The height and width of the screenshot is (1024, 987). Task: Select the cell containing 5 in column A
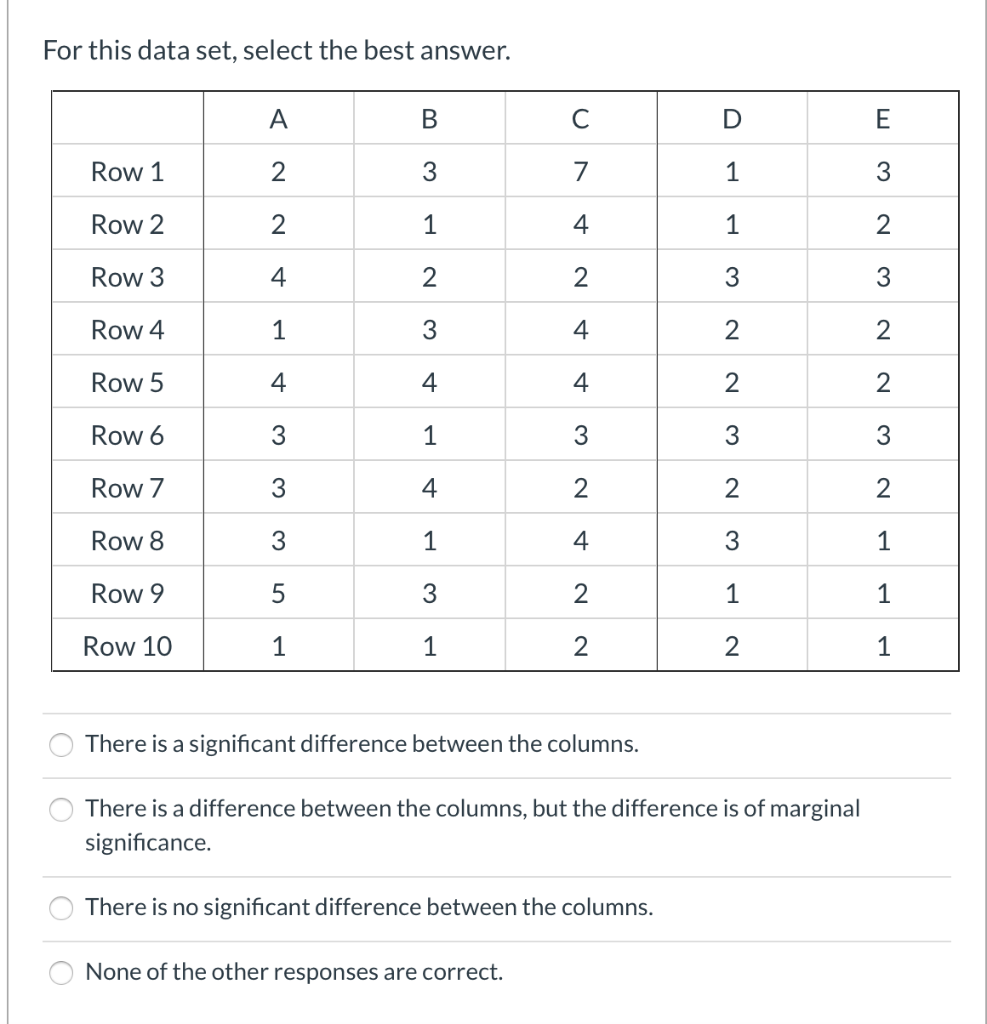(278, 593)
